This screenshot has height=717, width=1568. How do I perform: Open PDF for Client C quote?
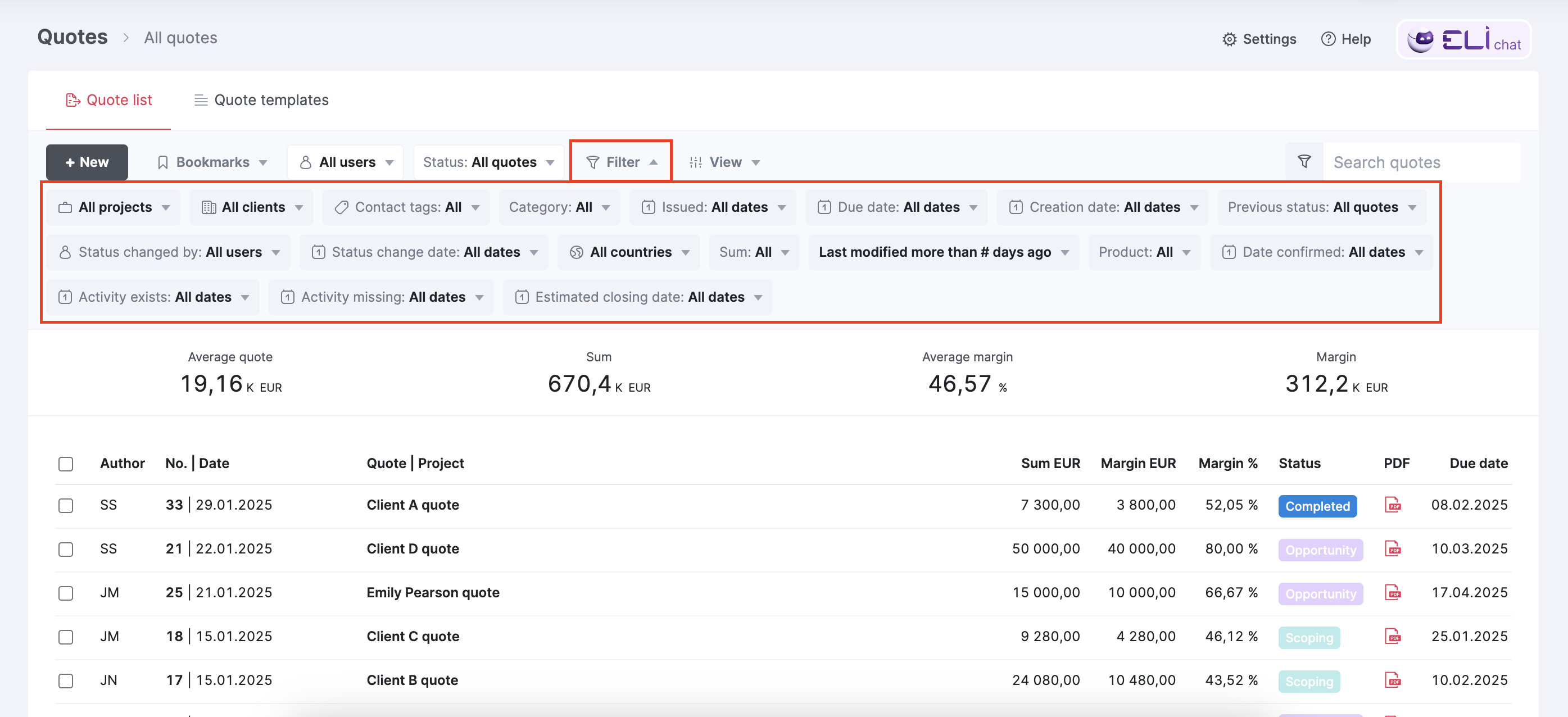(1393, 636)
